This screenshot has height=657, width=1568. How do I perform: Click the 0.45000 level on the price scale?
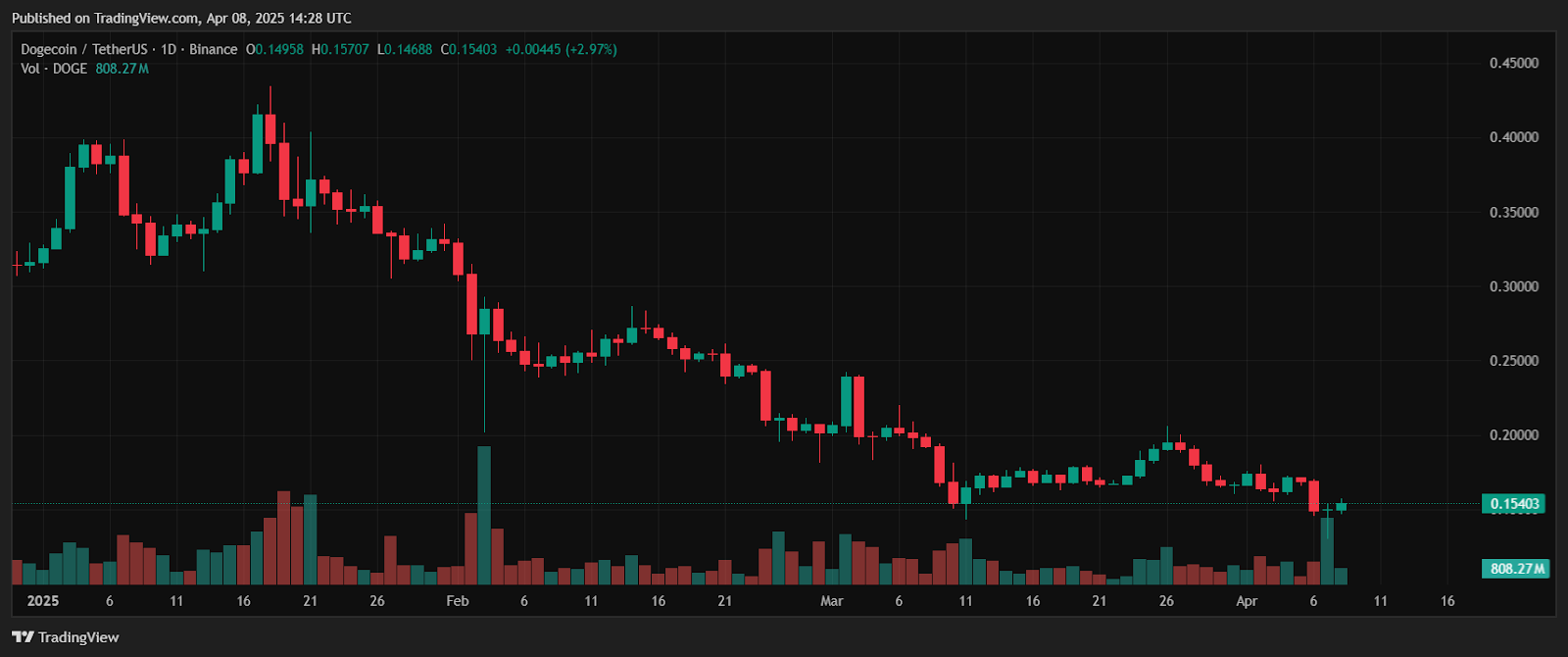click(x=1514, y=63)
